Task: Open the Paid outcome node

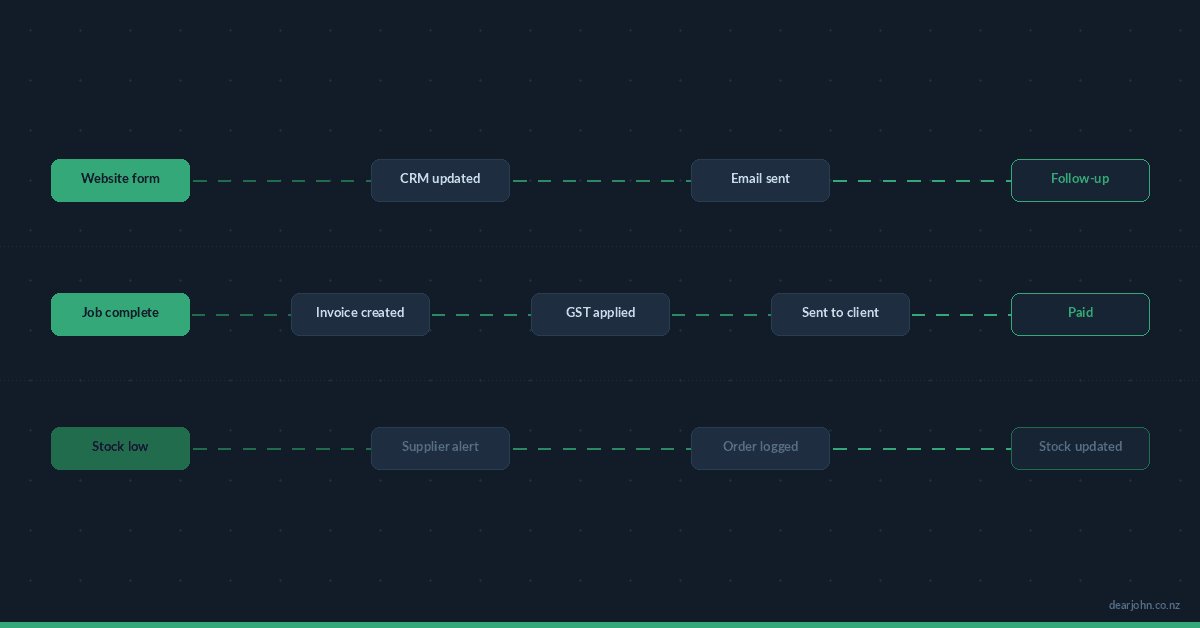Action: click(1080, 313)
